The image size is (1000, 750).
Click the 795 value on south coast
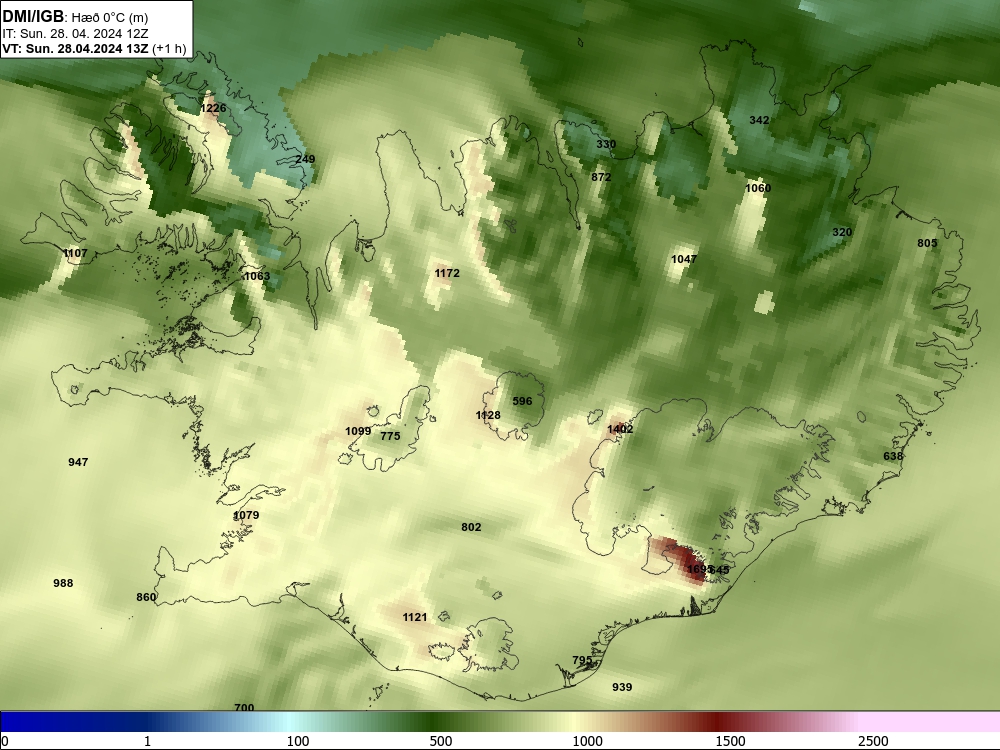click(x=582, y=660)
